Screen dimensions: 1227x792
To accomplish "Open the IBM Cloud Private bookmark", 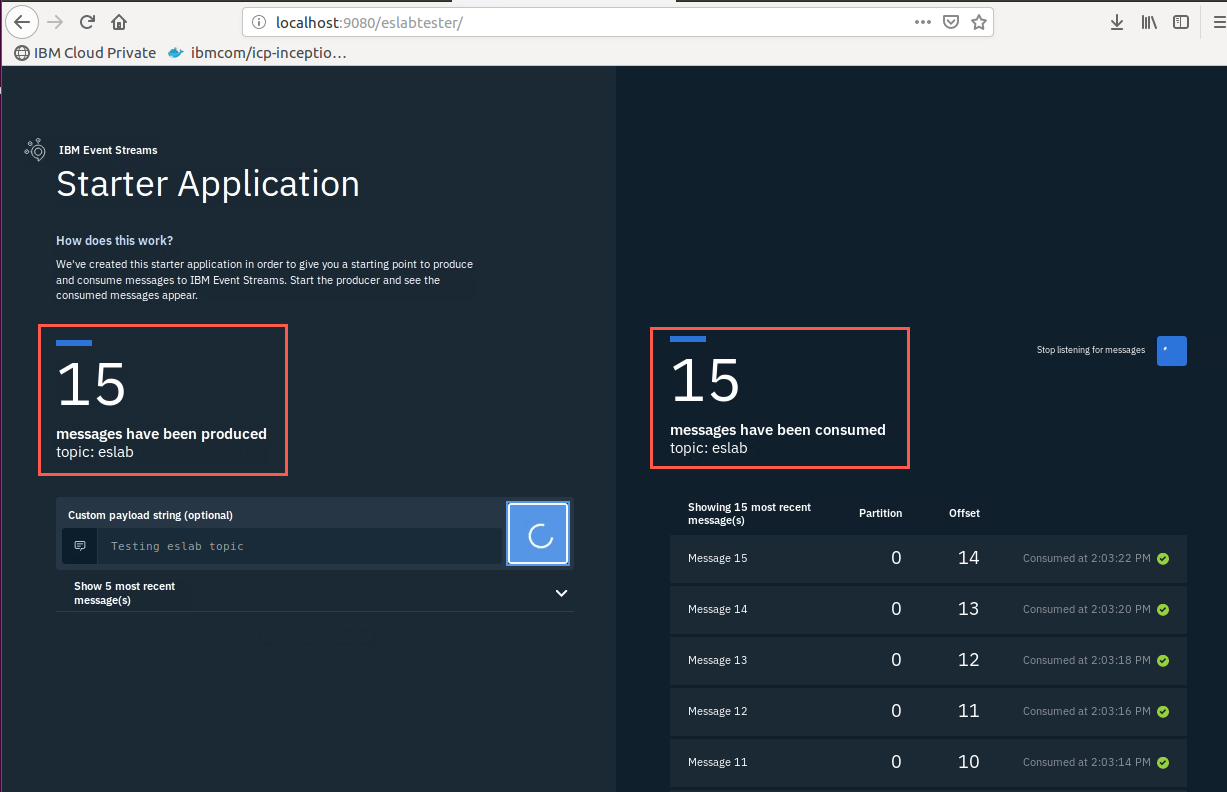I will tap(85, 53).
